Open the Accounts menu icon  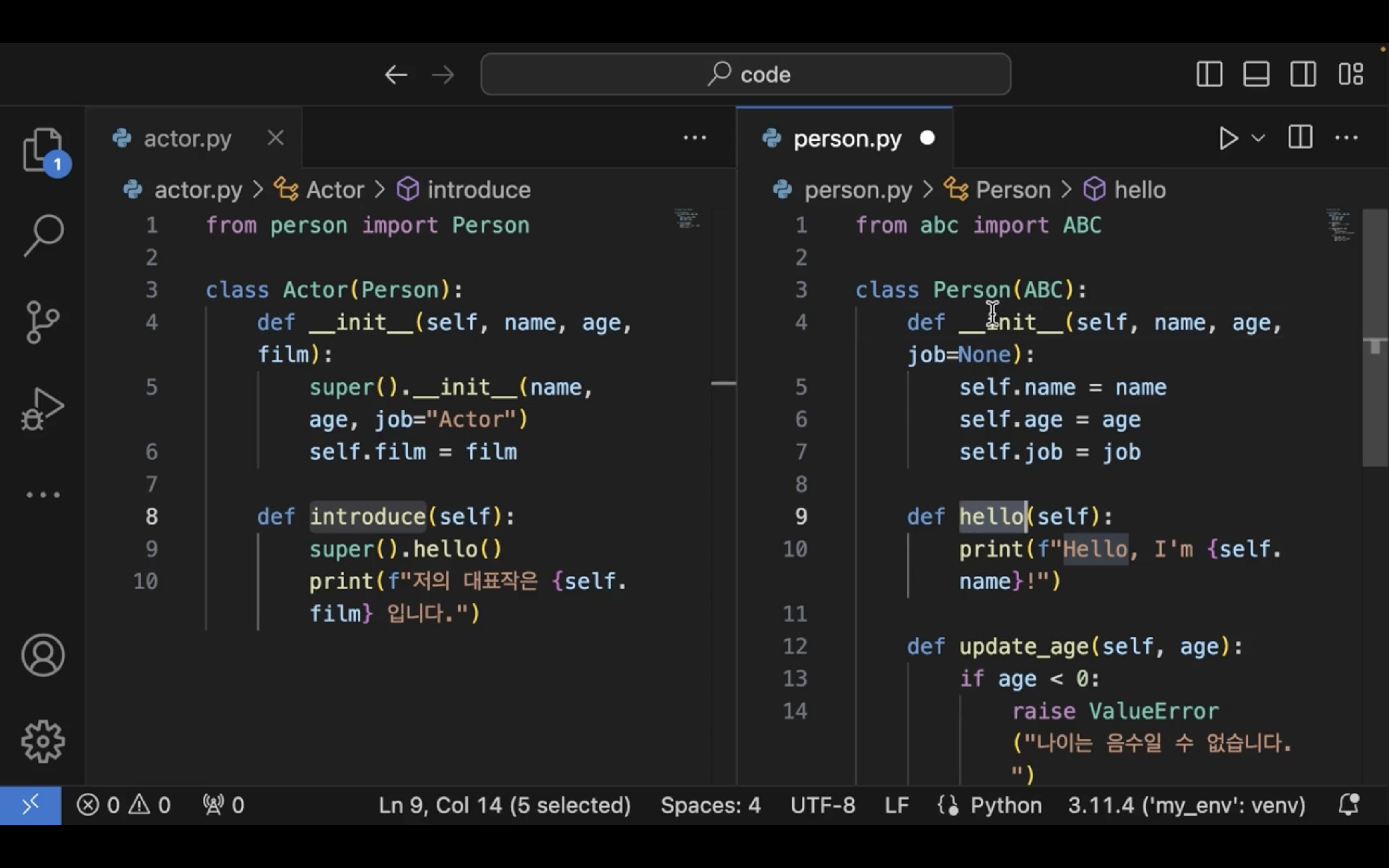[x=43, y=655]
